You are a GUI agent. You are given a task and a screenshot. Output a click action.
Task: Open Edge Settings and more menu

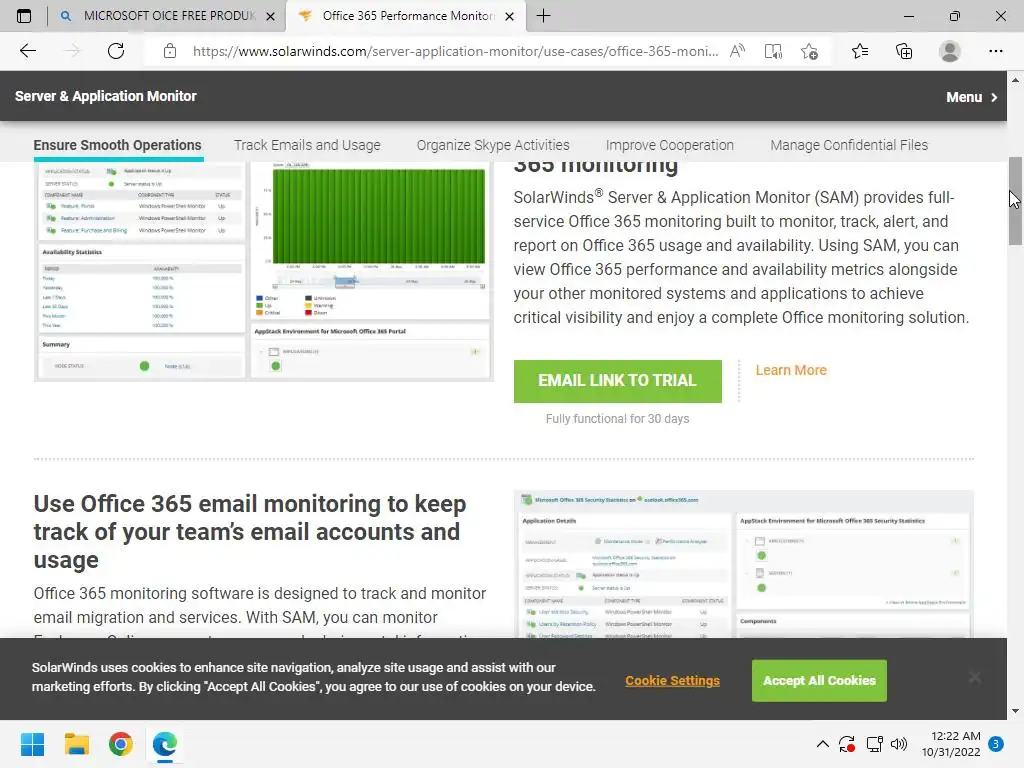point(995,51)
